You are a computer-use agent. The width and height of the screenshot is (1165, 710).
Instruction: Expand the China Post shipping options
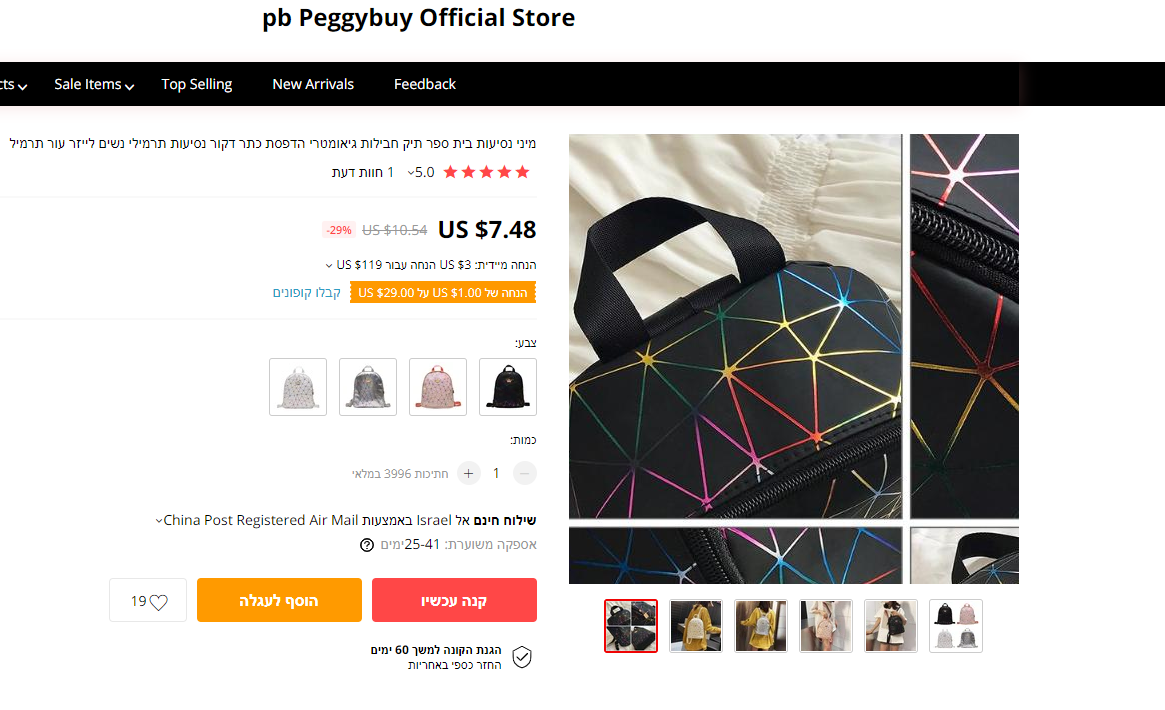click(160, 520)
